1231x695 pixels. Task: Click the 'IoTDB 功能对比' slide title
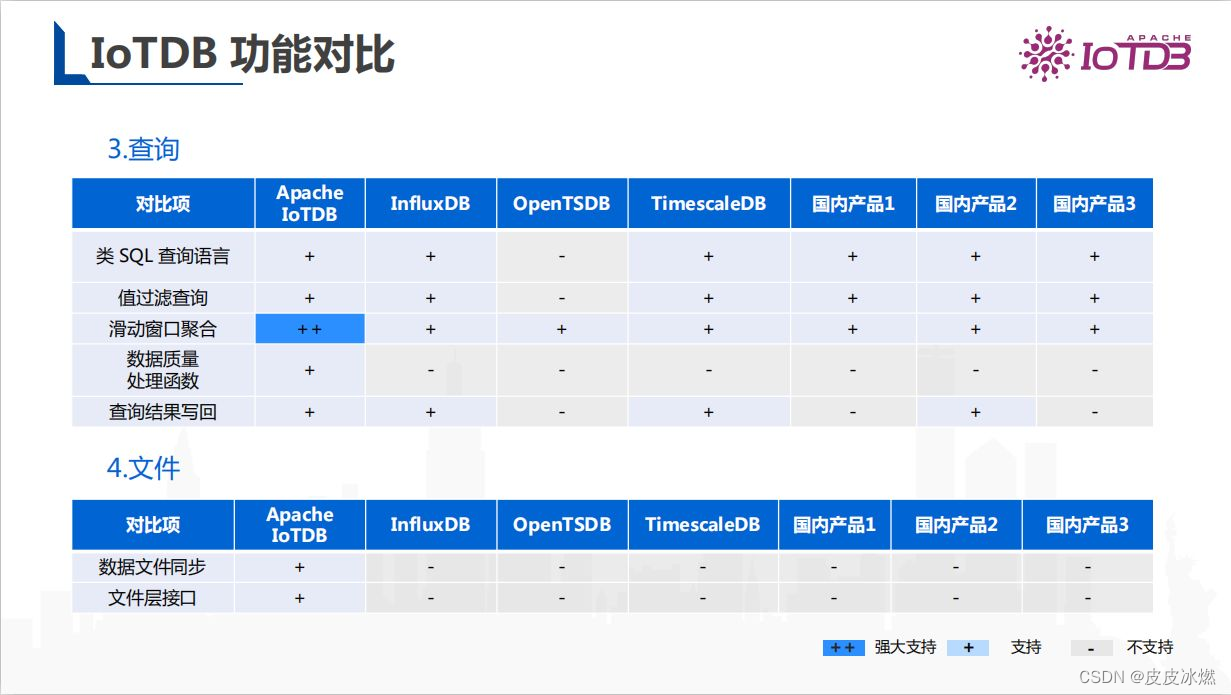pyautogui.click(x=242, y=54)
